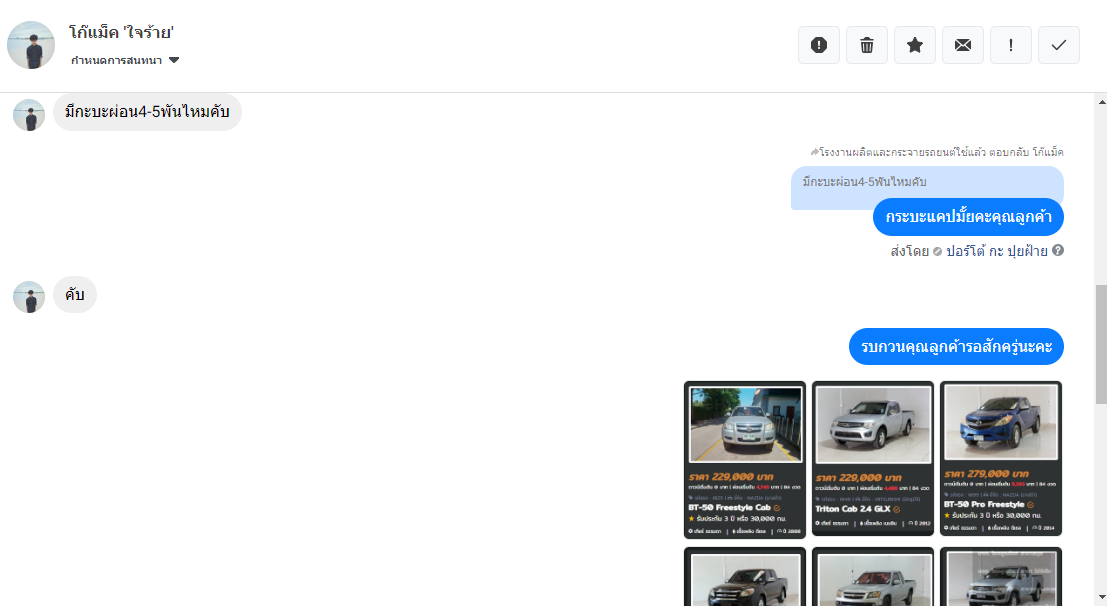Click help icon beside ส่งโดย sender name
1107x611 pixels.
click(1058, 250)
